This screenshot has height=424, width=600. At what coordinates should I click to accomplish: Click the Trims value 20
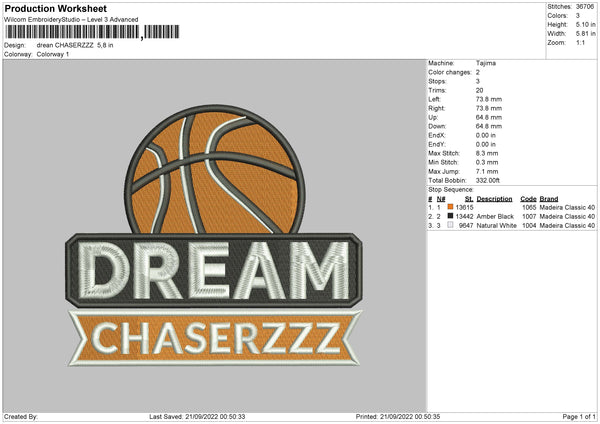479,90
